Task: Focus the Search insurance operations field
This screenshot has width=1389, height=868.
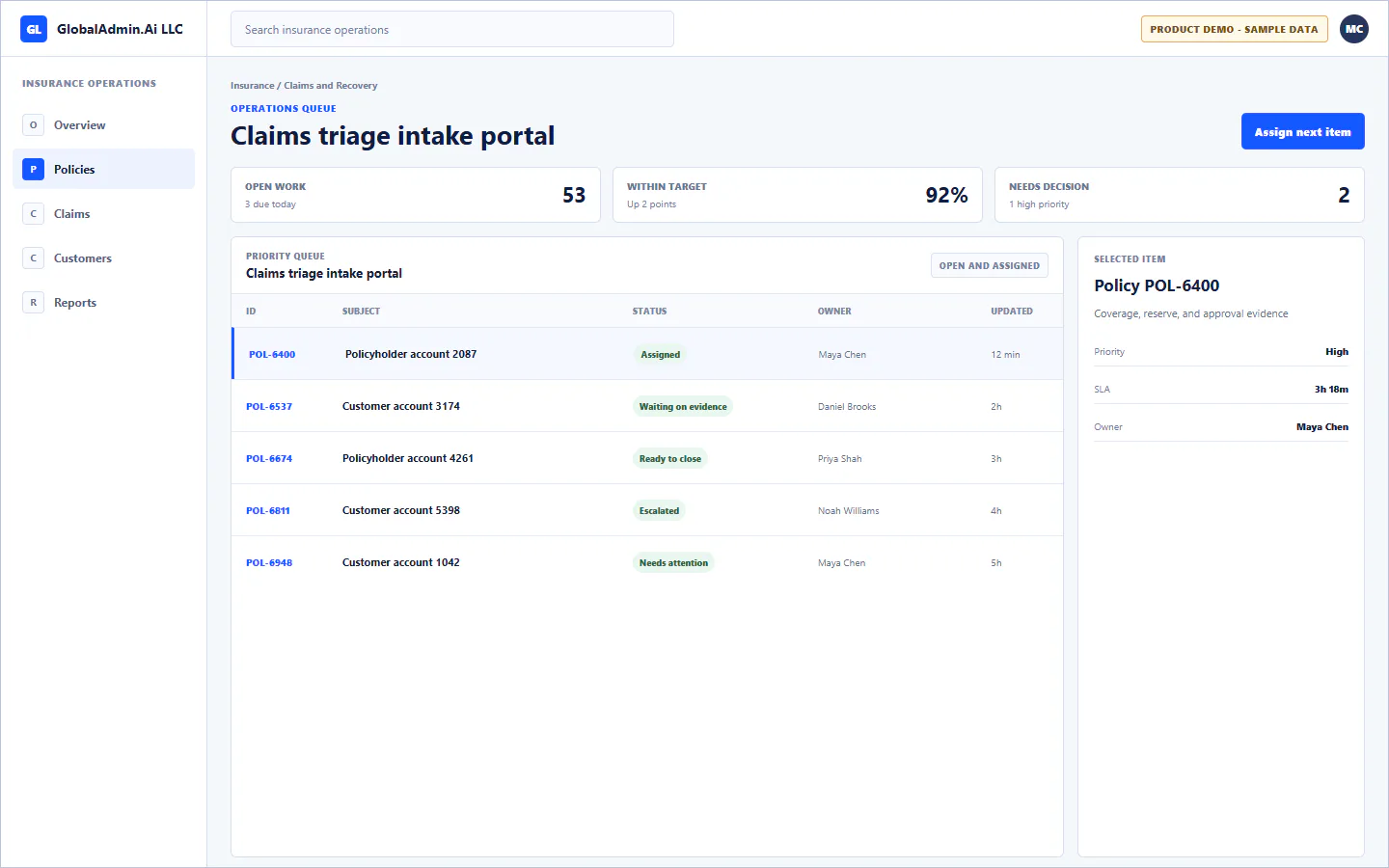Action: [x=452, y=30]
